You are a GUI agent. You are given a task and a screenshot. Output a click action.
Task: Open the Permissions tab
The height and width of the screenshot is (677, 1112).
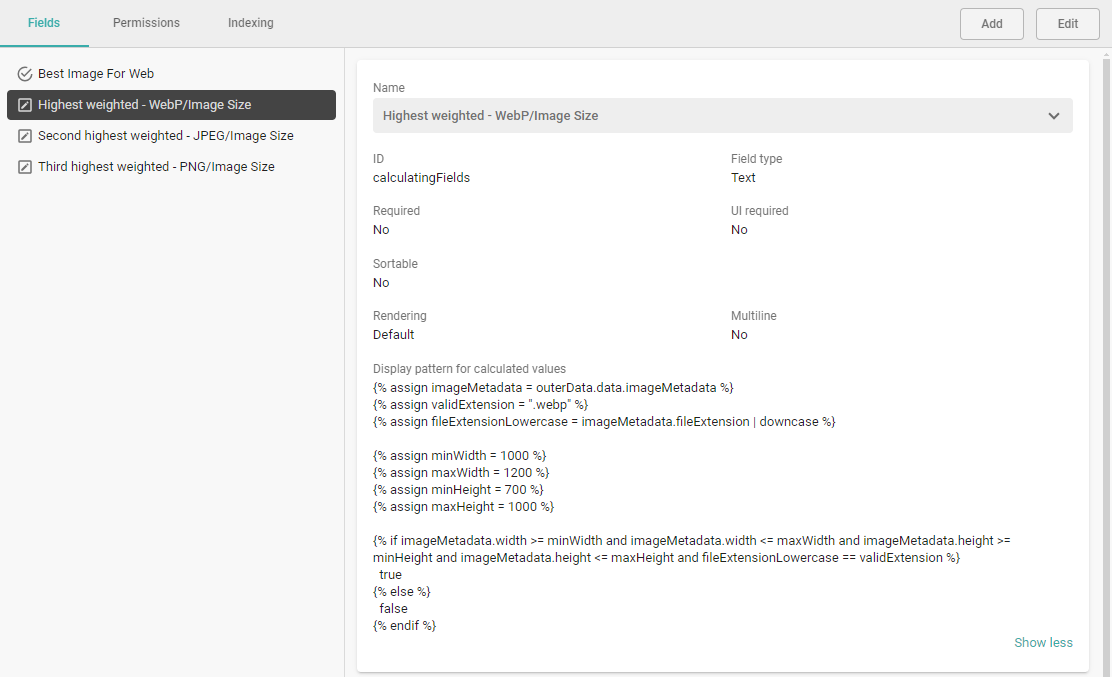[x=146, y=23]
